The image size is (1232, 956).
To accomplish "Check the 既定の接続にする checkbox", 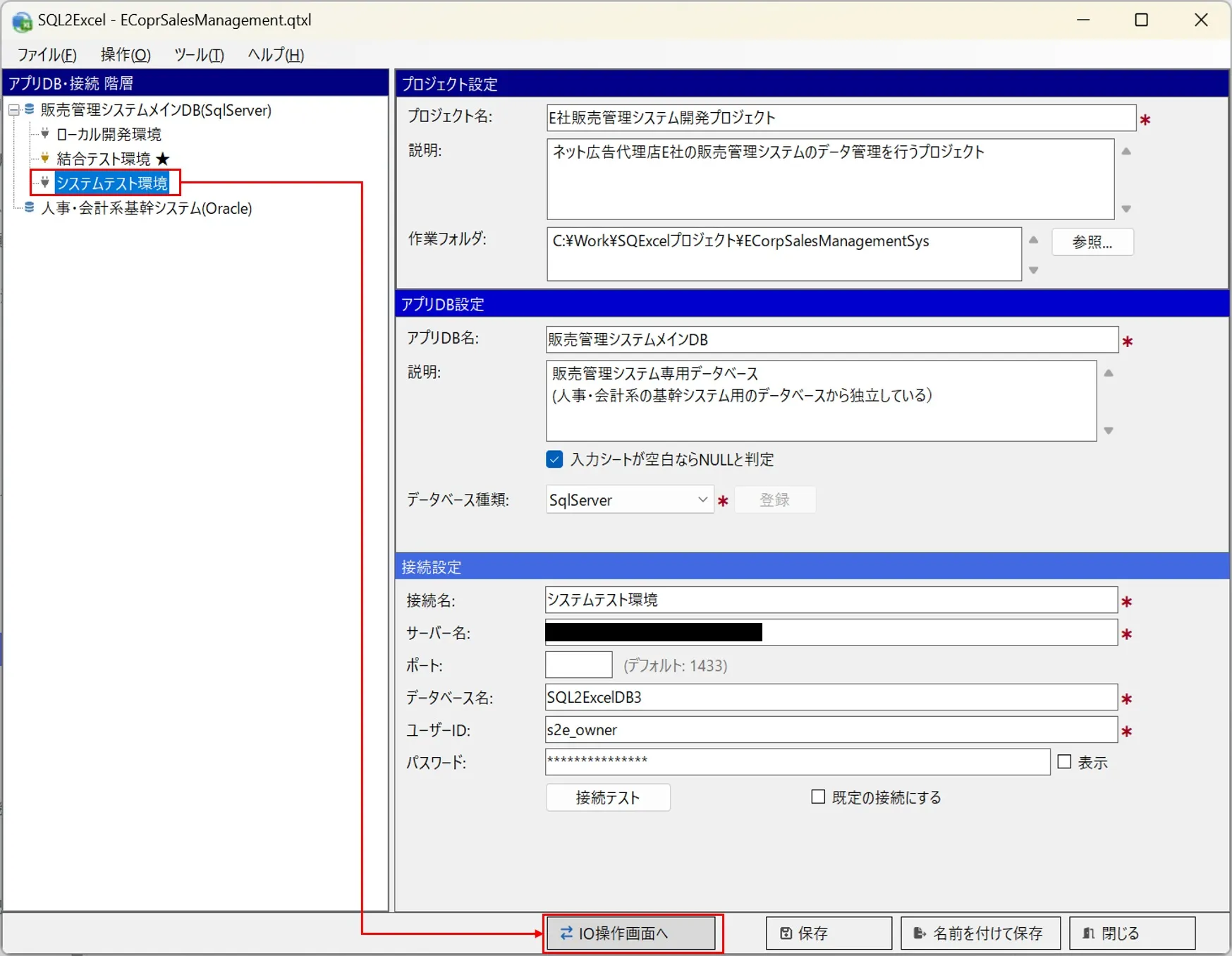I will [x=818, y=797].
